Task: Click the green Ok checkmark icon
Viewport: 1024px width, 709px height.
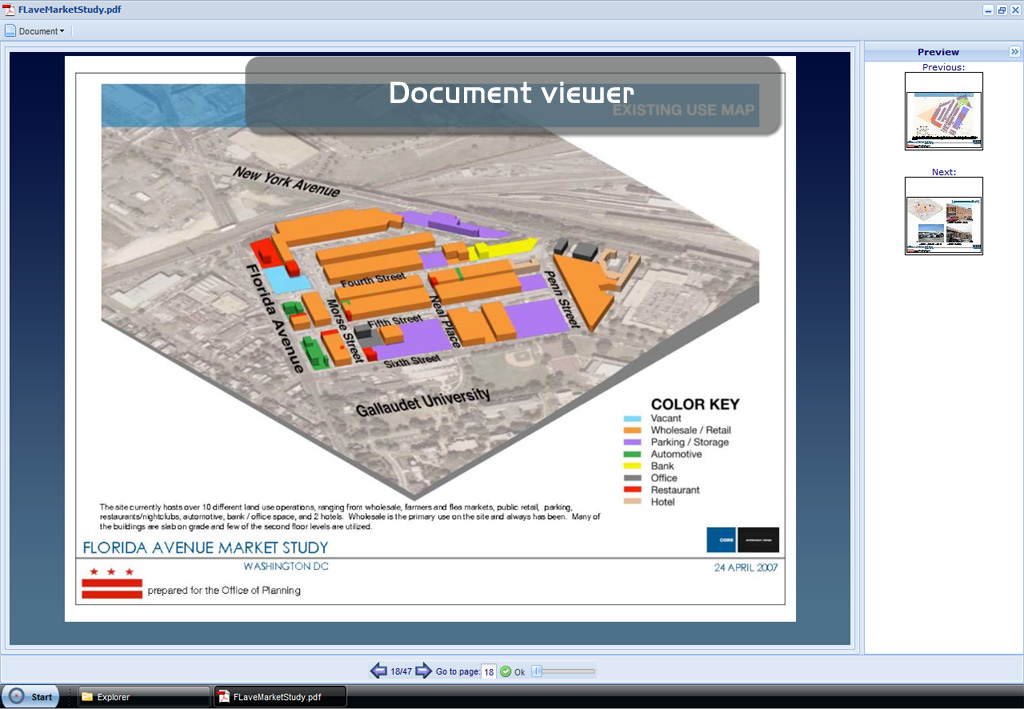Action: click(x=506, y=672)
